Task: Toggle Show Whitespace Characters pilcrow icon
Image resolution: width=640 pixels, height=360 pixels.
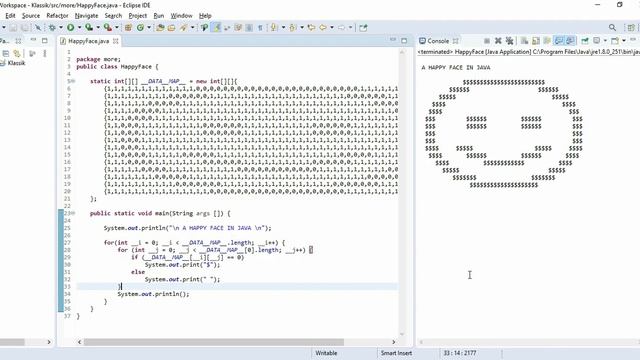Action: [x=260, y=27]
